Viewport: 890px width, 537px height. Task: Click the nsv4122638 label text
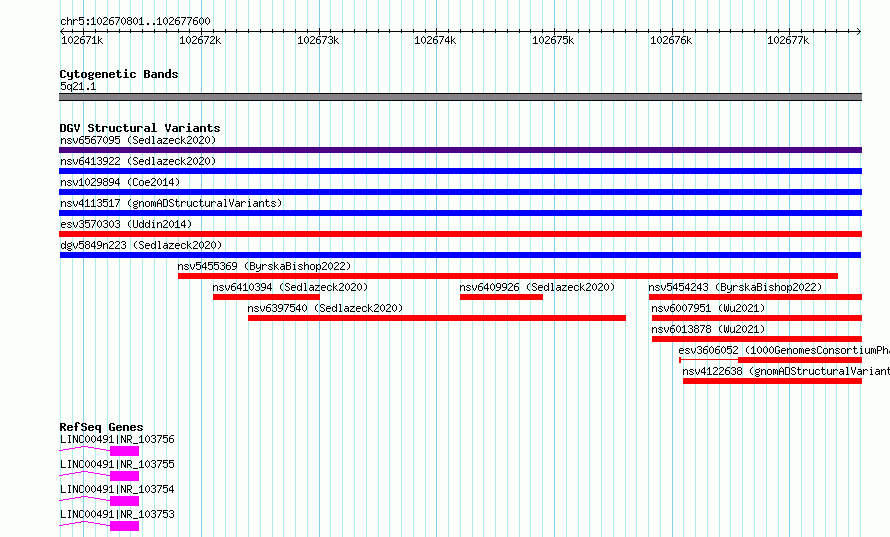(786, 371)
